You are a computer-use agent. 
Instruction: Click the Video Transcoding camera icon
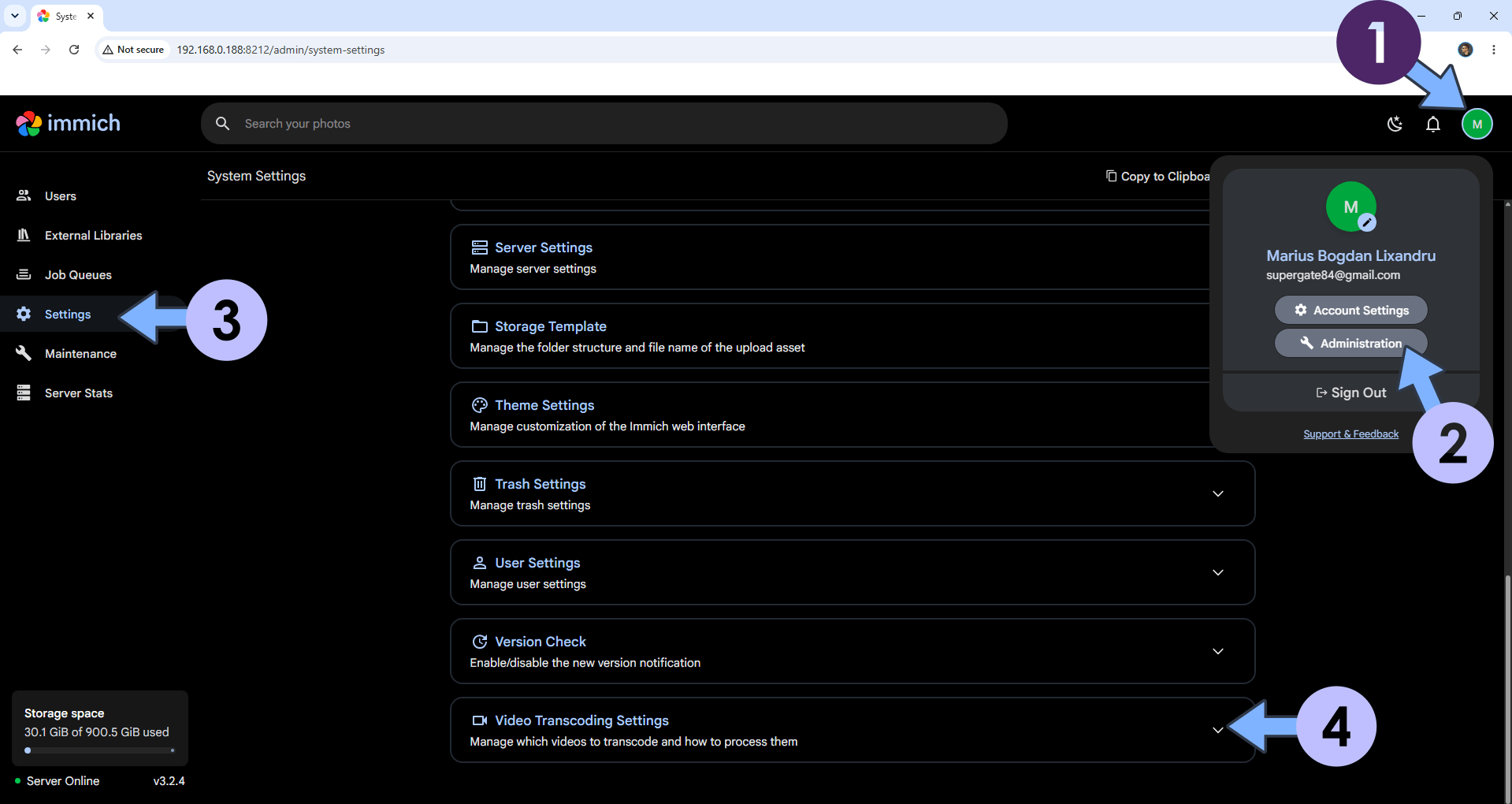point(479,720)
